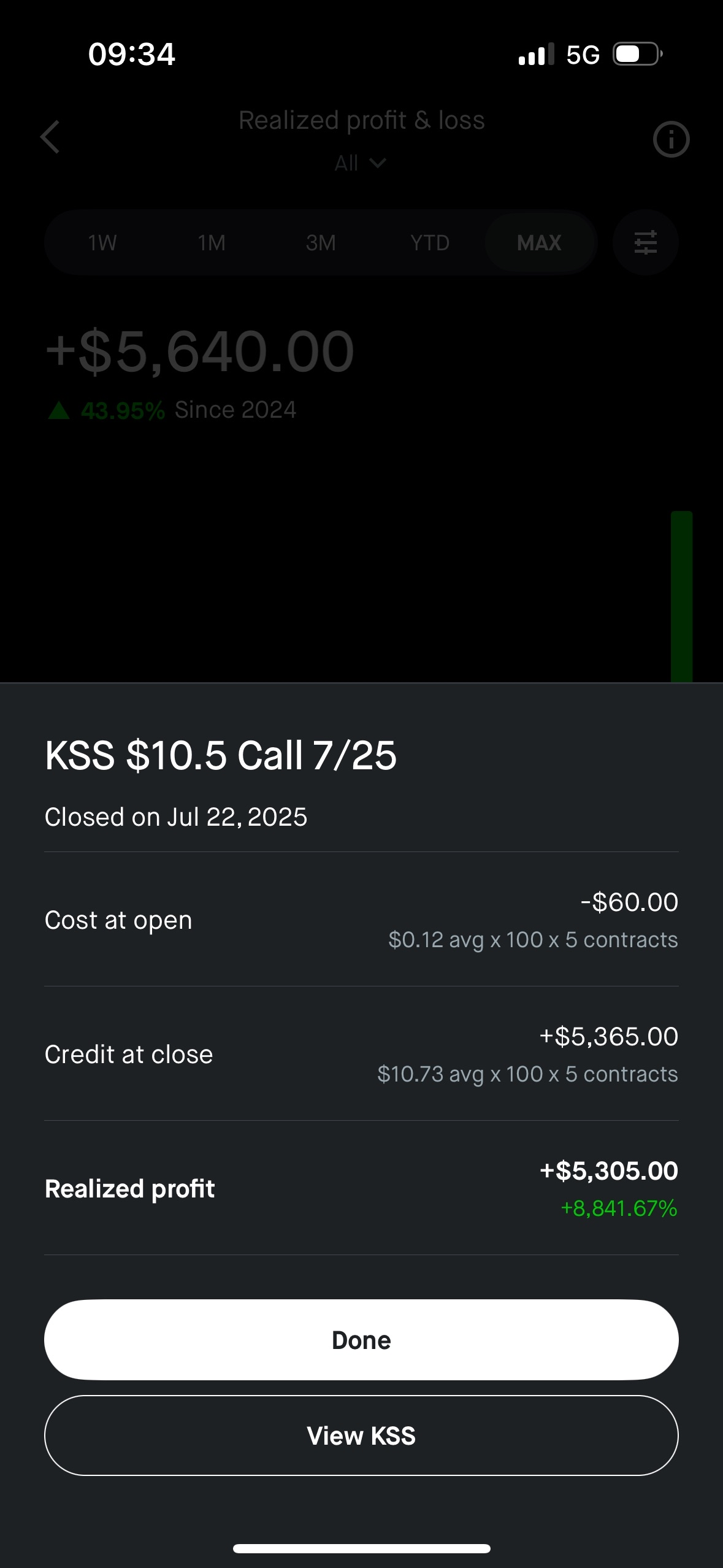Tap the Done button
The width and height of the screenshot is (723, 1568).
pos(361,1340)
